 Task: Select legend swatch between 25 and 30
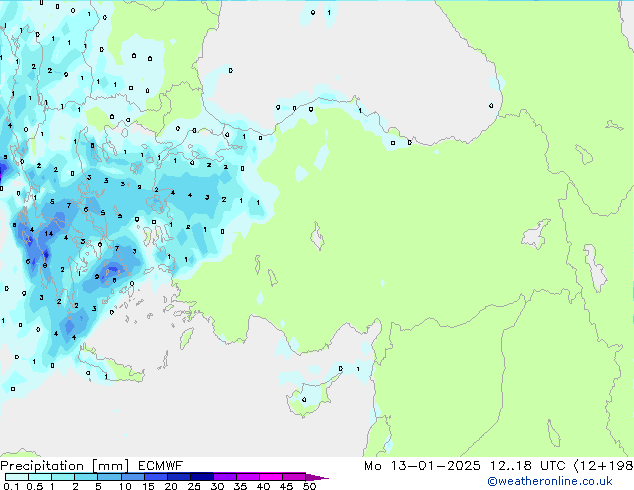pos(204,477)
